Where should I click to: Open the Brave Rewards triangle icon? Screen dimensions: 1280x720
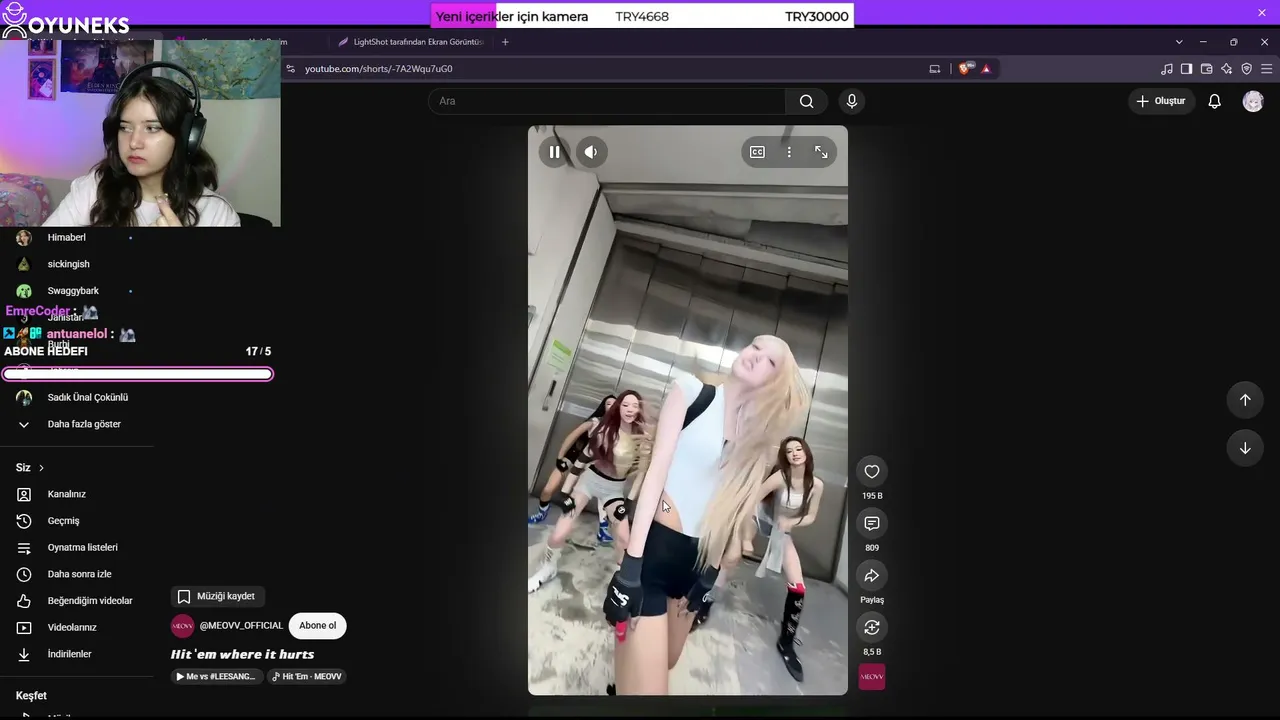[986, 69]
